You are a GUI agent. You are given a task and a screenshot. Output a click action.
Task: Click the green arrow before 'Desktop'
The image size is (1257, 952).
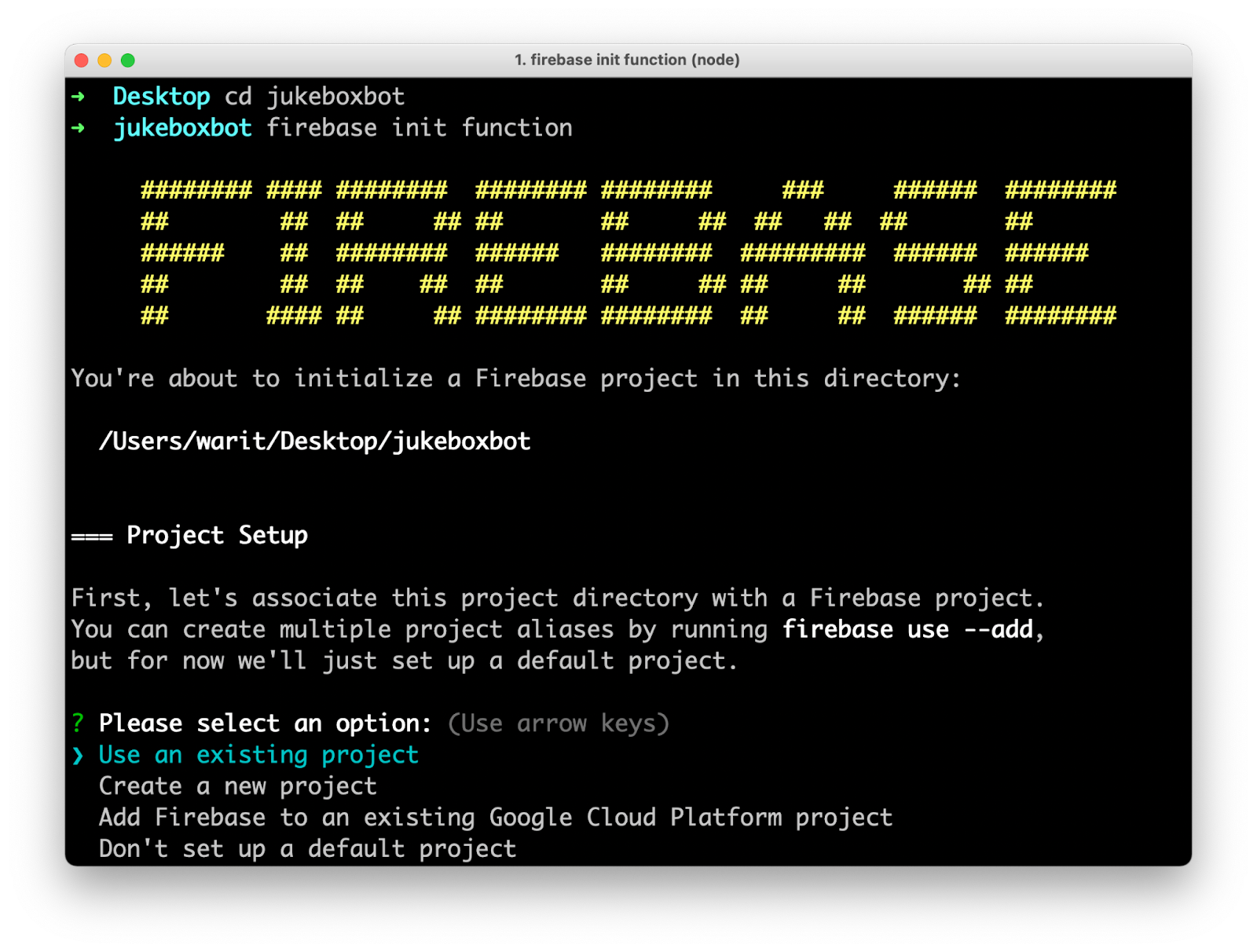coord(78,97)
